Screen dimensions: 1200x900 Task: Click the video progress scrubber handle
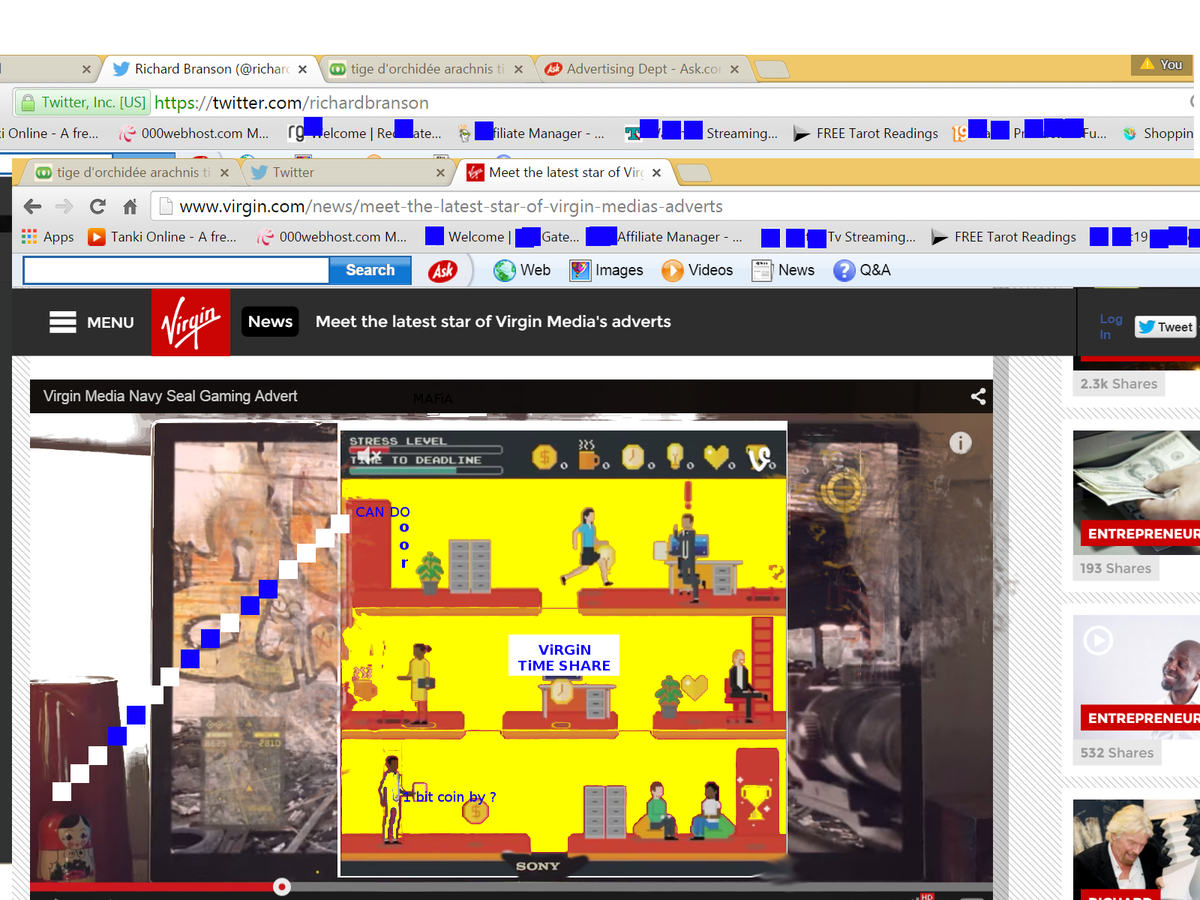pyautogui.click(x=282, y=887)
